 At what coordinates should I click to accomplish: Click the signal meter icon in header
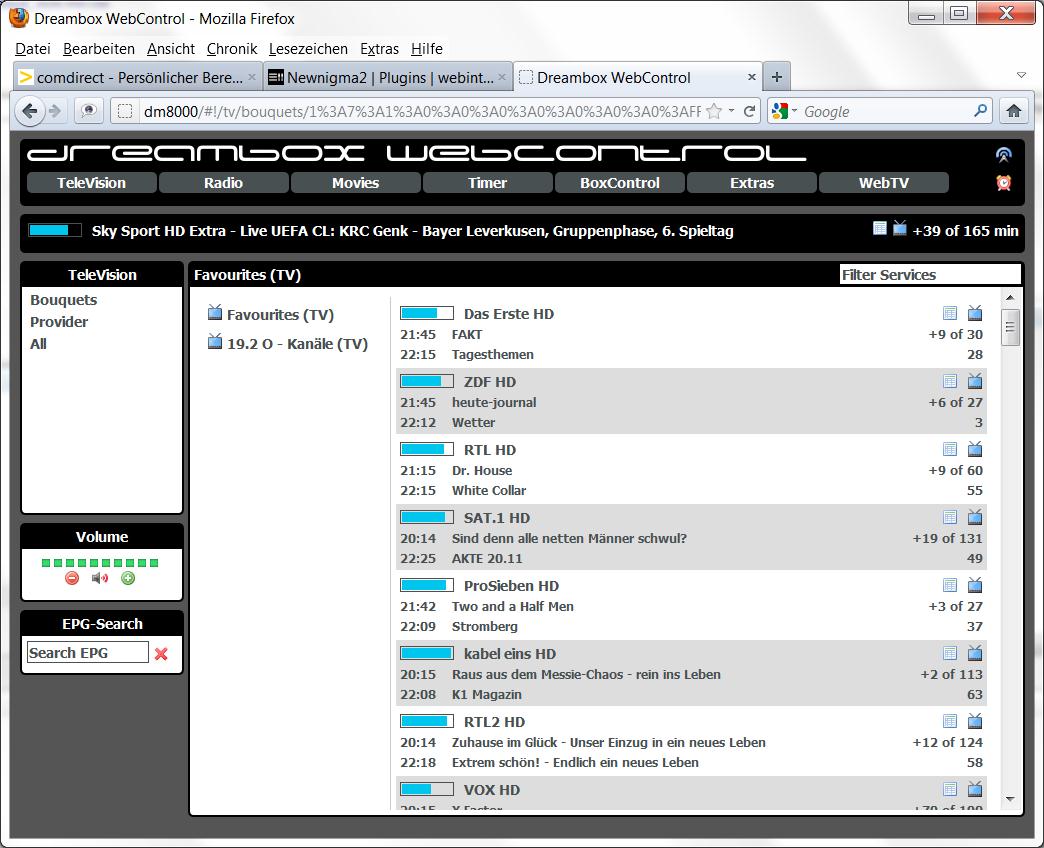click(x=1003, y=155)
